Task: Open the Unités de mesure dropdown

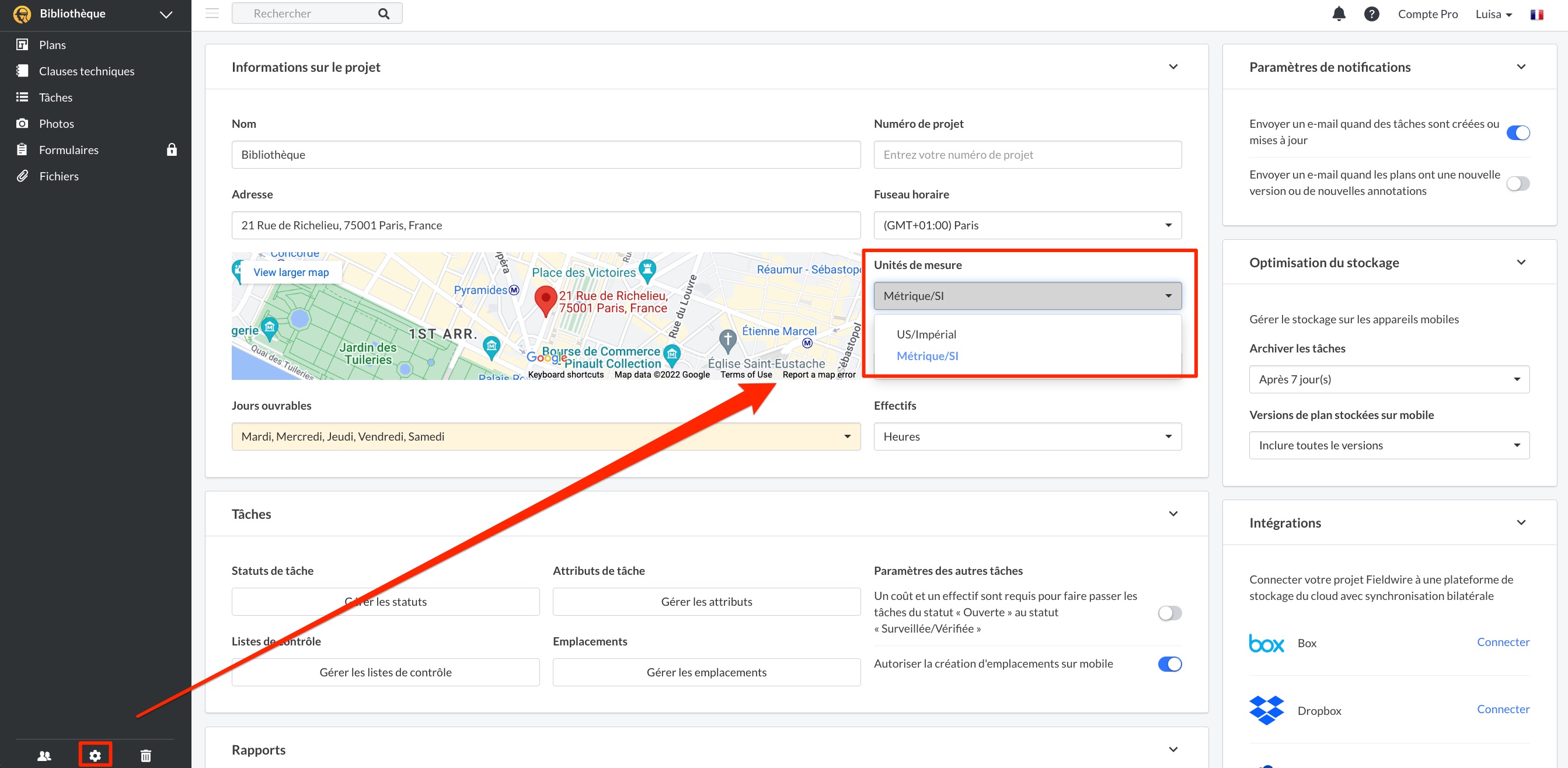Action: (1027, 296)
